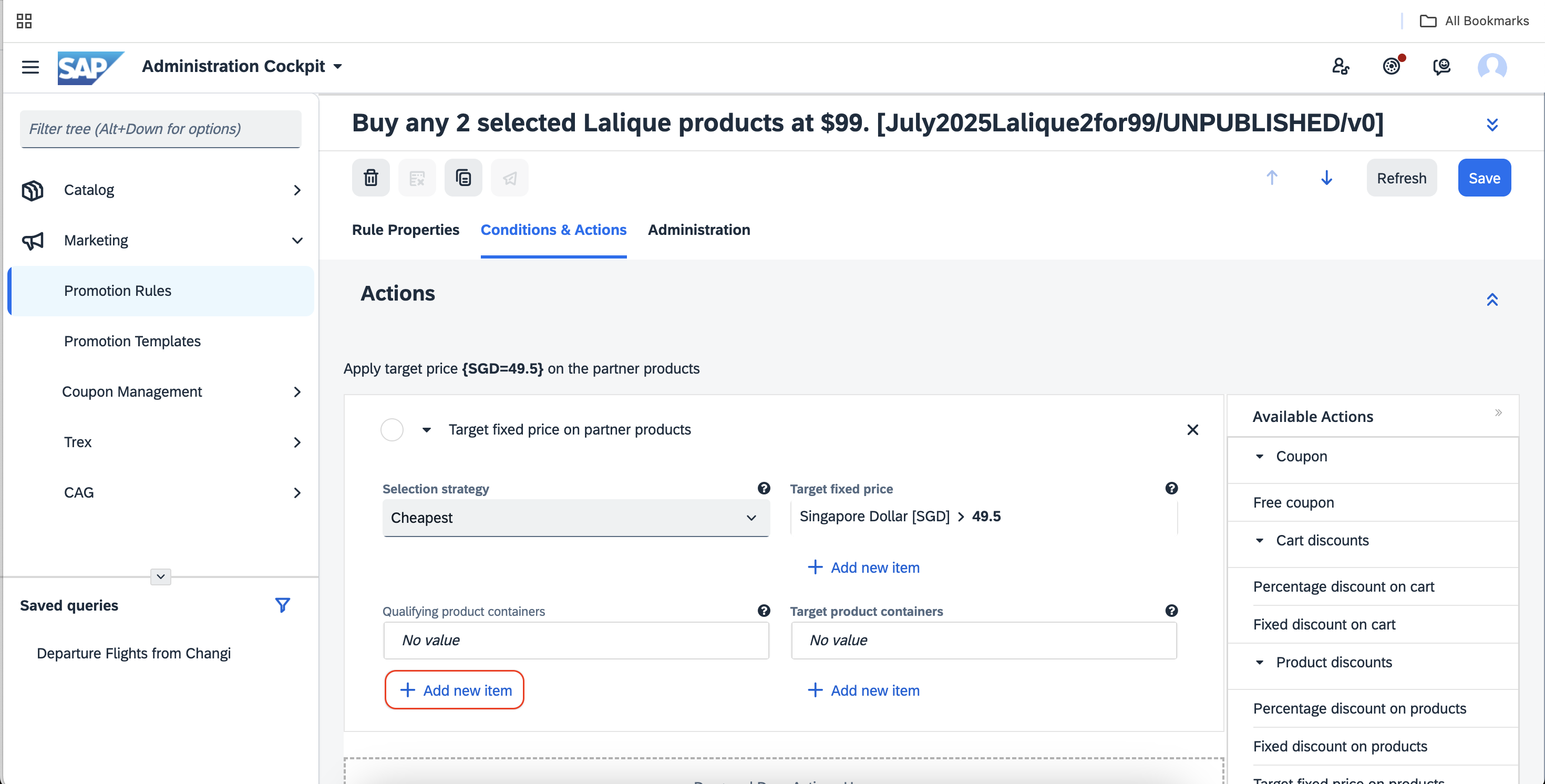
Task: Expand the Catalog tree node
Action: 297,190
